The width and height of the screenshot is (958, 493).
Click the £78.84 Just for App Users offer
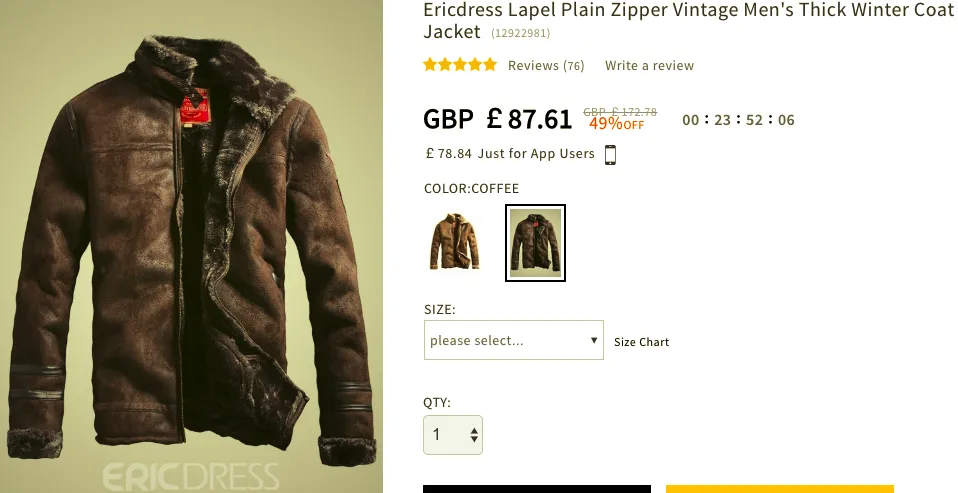(510, 154)
